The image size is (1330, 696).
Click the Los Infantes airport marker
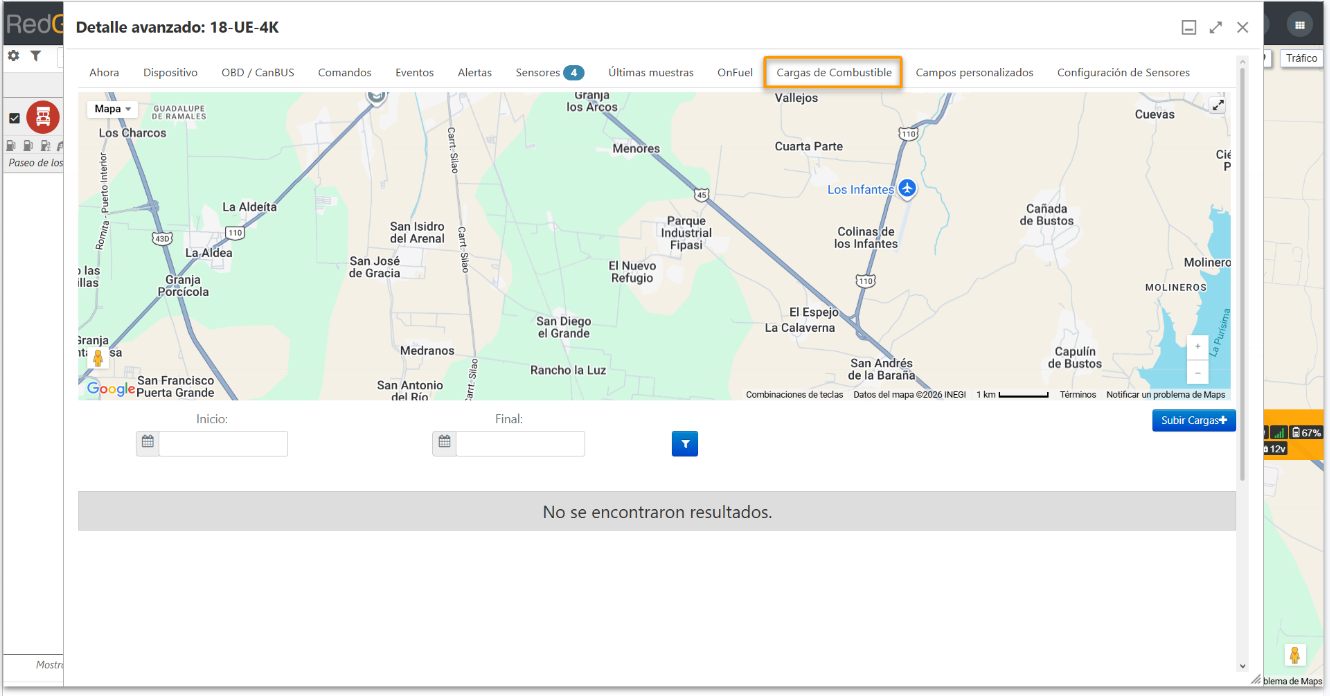[907, 188]
